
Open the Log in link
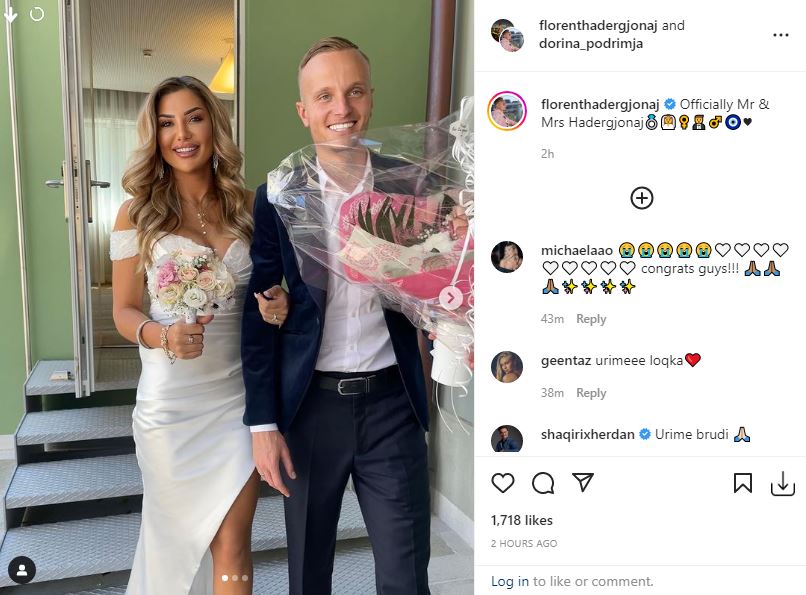click(x=509, y=581)
